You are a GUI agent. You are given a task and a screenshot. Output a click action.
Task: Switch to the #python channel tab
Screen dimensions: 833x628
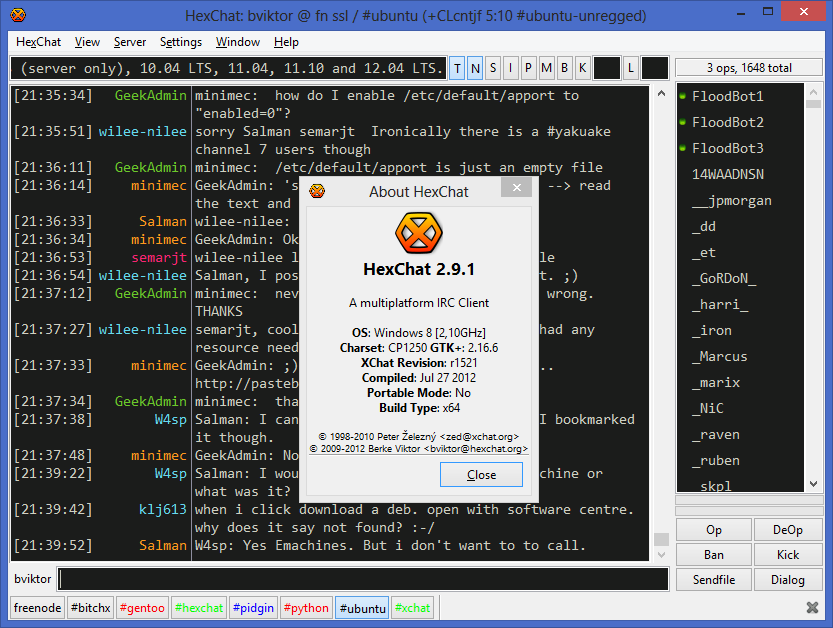[306, 608]
